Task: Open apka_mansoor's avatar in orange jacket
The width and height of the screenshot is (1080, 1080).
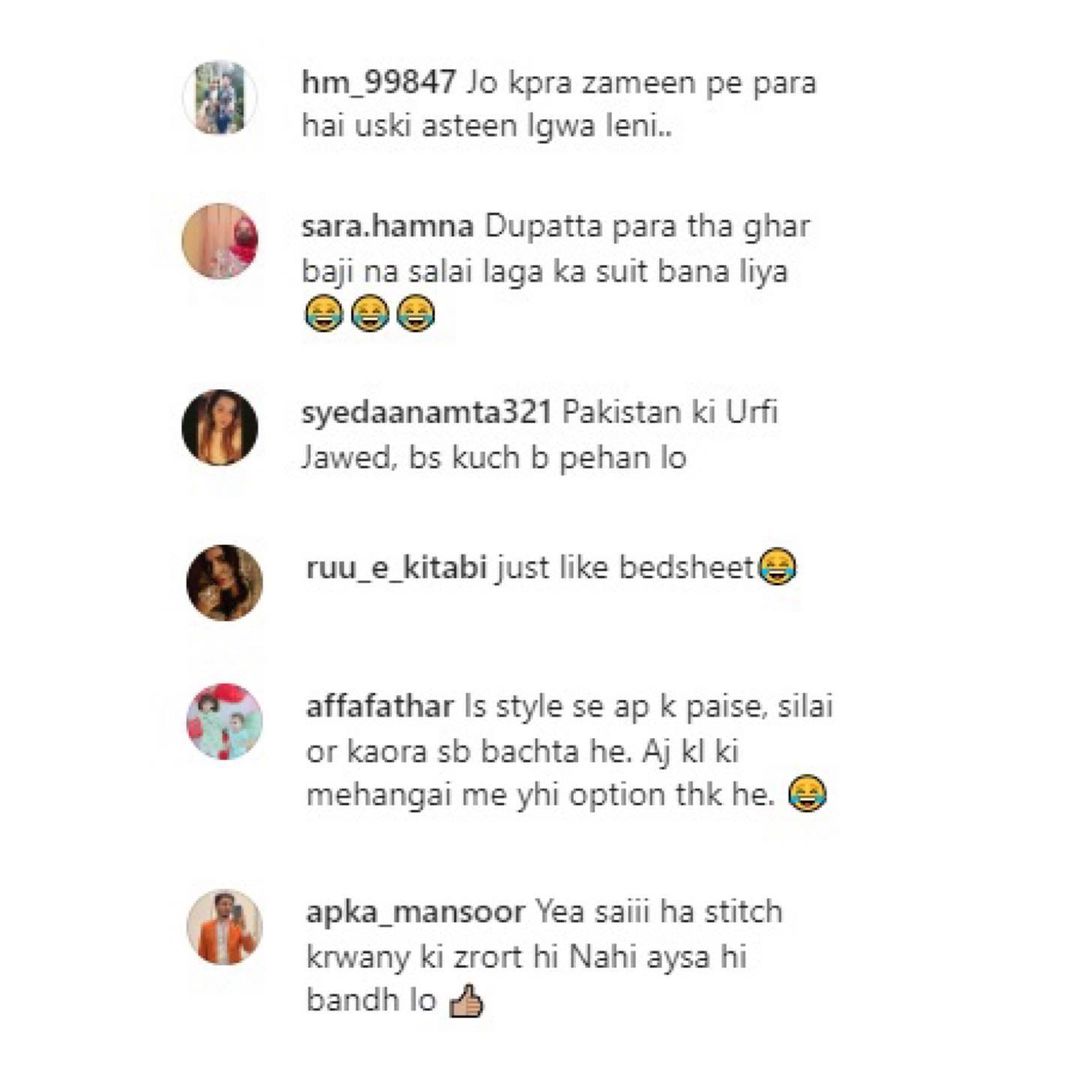Action: (225, 926)
